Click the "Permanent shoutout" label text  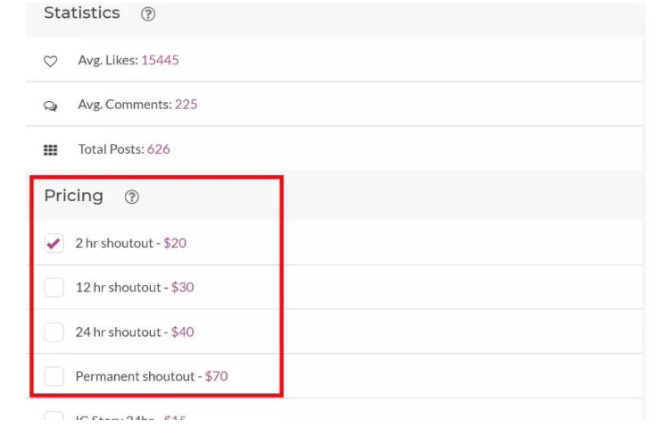click(x=135, y=377)
